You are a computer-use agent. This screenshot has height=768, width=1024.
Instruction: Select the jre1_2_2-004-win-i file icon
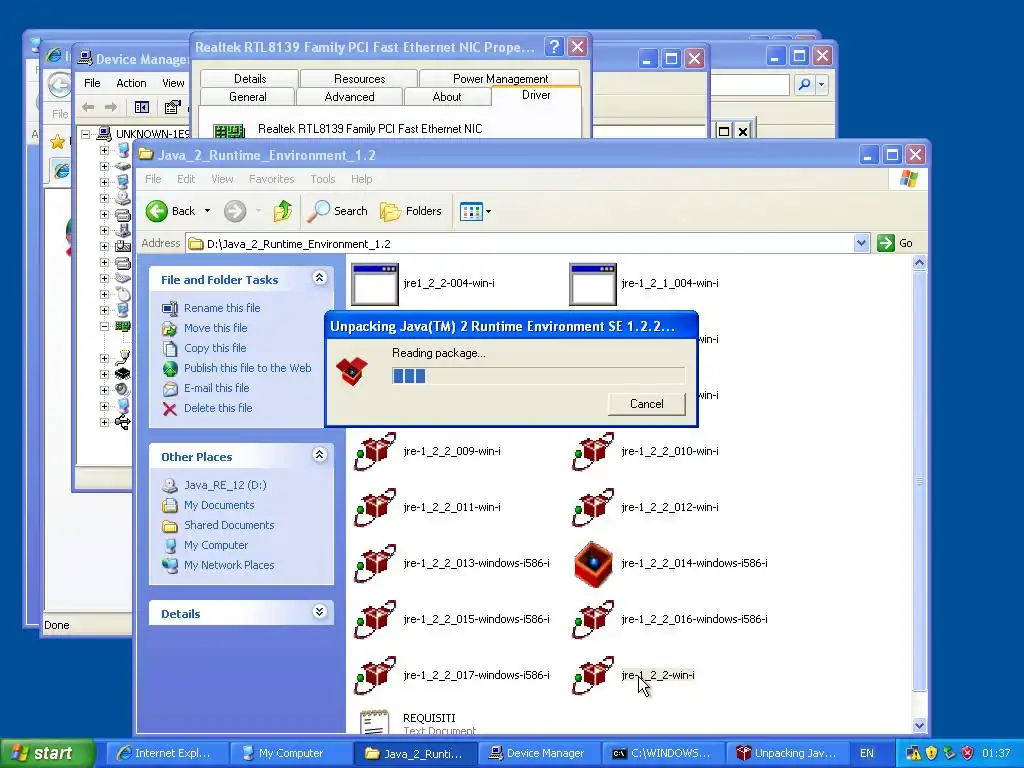pyautogui.click(x=375, y=284)
